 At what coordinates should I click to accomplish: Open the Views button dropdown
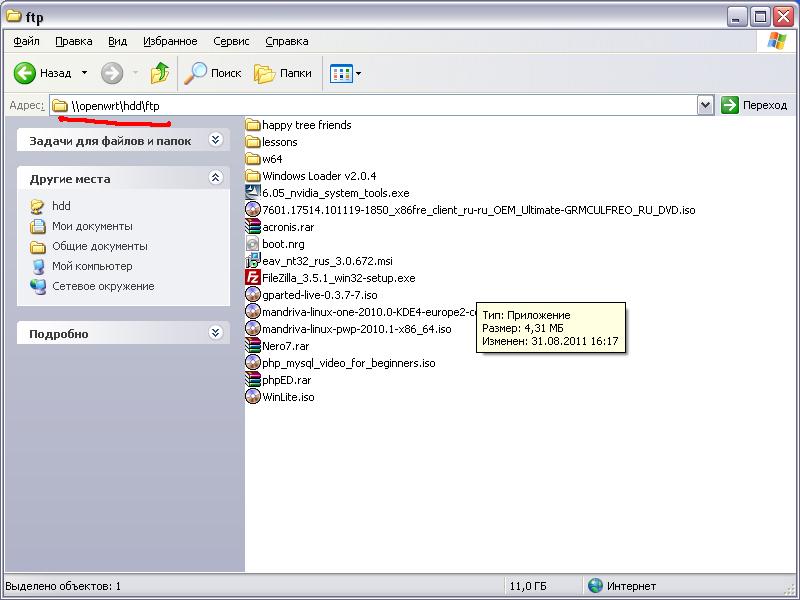click(x=358, y=73)
